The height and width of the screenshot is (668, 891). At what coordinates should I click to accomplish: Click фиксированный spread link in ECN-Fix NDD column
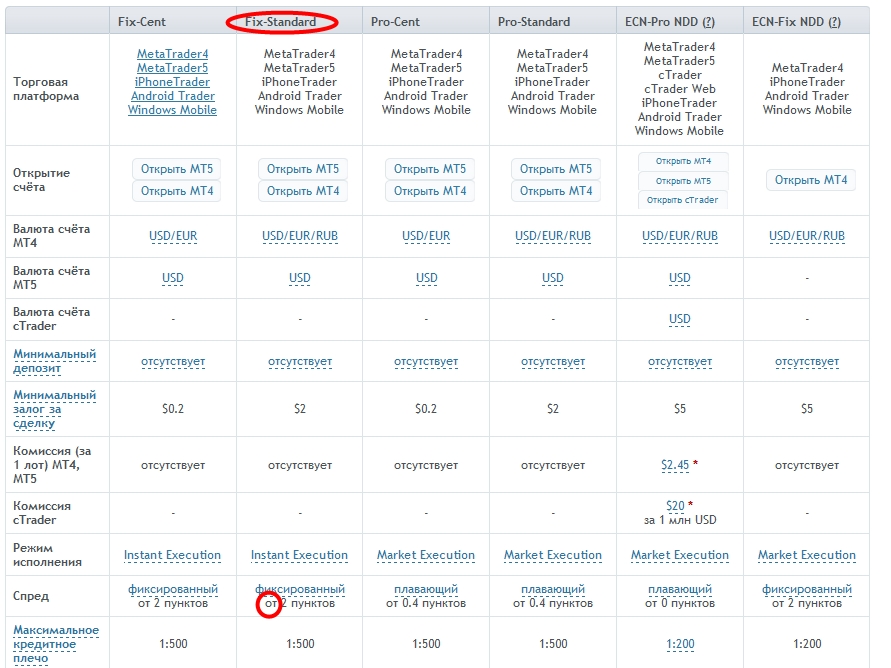click(x=807, y=590)
